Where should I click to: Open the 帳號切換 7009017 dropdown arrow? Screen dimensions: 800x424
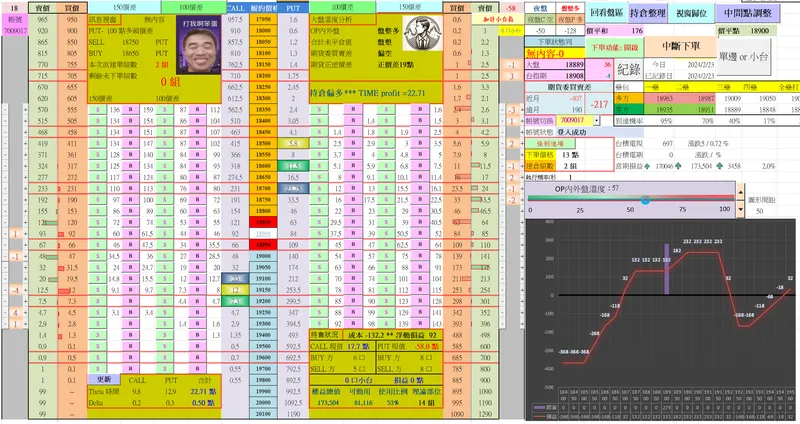click(x=596, y=120)
